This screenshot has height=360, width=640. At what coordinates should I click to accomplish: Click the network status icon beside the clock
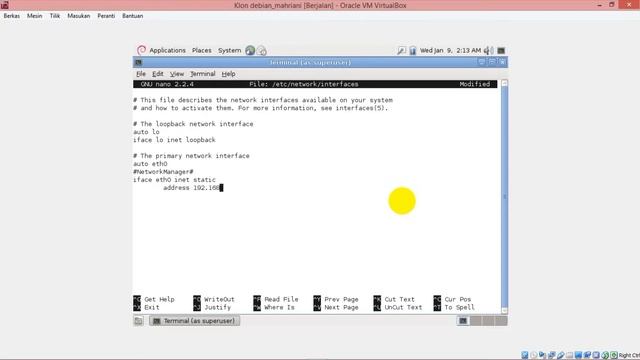(413, 51)
